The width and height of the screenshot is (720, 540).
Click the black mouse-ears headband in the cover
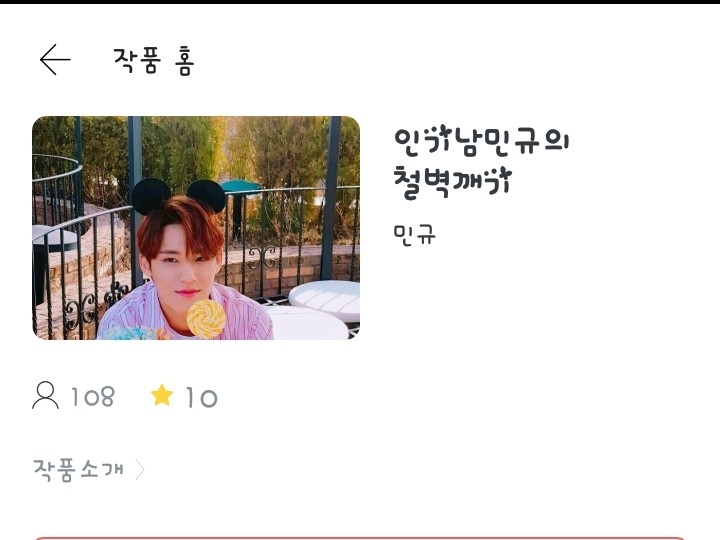(178, 196)
